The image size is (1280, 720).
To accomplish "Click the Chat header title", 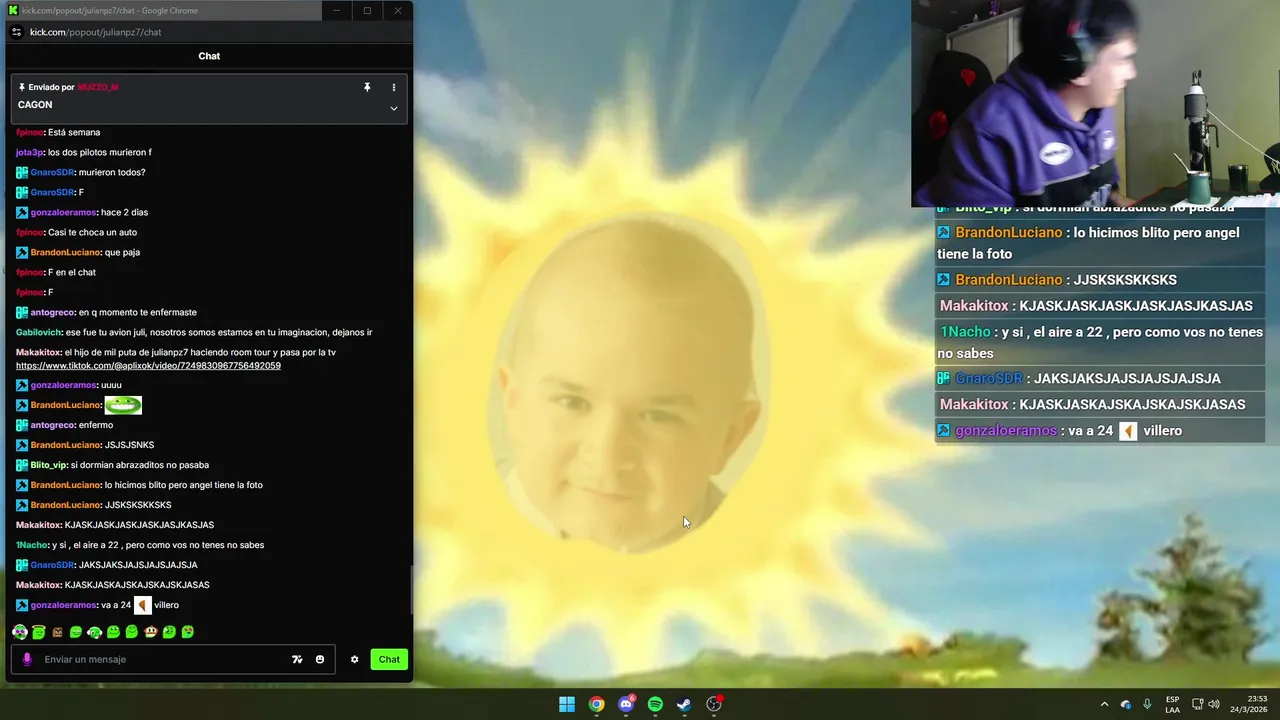I will point(209,56).
